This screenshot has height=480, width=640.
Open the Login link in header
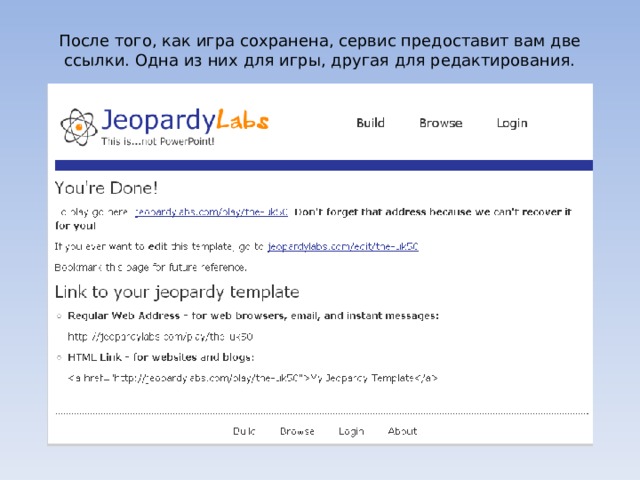pos(512,123)
